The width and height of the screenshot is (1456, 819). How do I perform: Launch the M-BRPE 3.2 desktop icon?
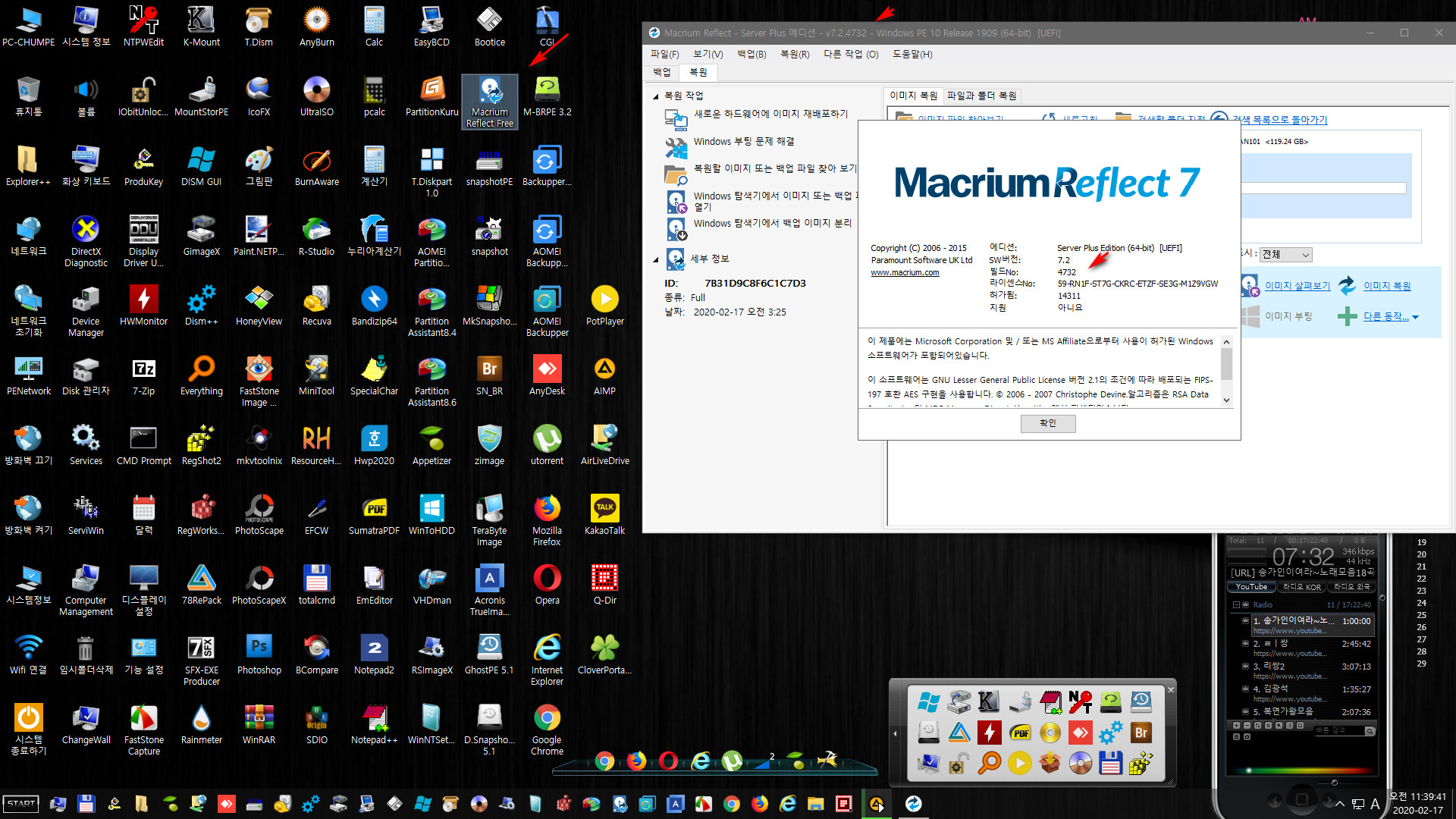point(547,96)
